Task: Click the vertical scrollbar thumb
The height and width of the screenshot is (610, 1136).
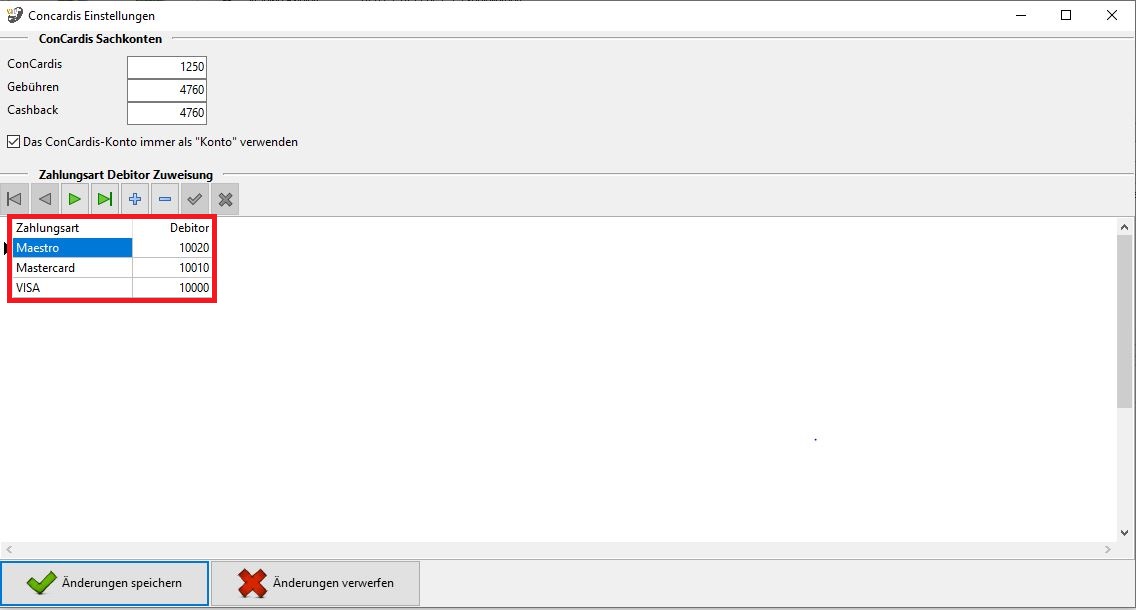Action: pyautogui.click(x=1124, y=321)
